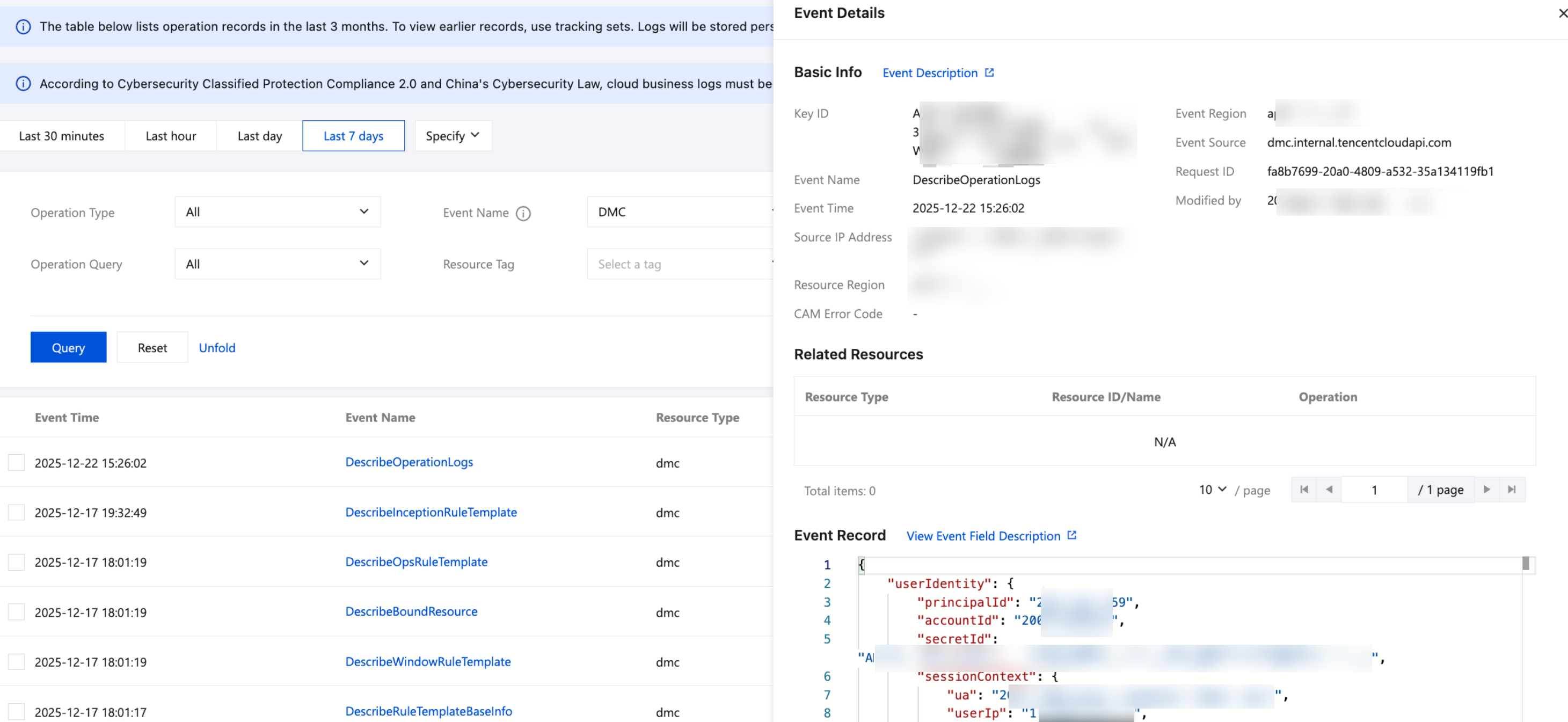Image resolution: width=1568 pixels, height=722 pixels.
Task: Open the Operation Type dropdown
Action: pyautogui.click(x=278, y=212)
